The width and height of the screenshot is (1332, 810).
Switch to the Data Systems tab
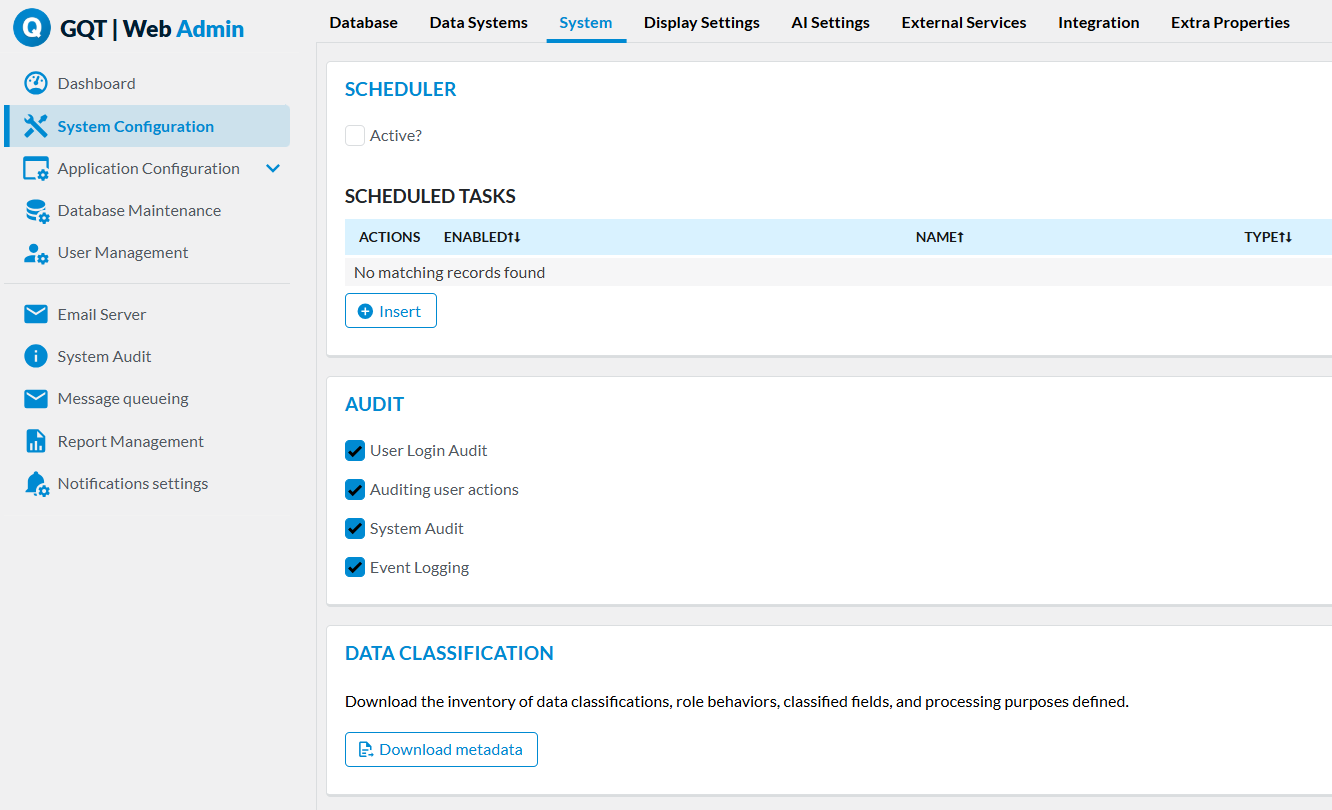tap(478, 22)
